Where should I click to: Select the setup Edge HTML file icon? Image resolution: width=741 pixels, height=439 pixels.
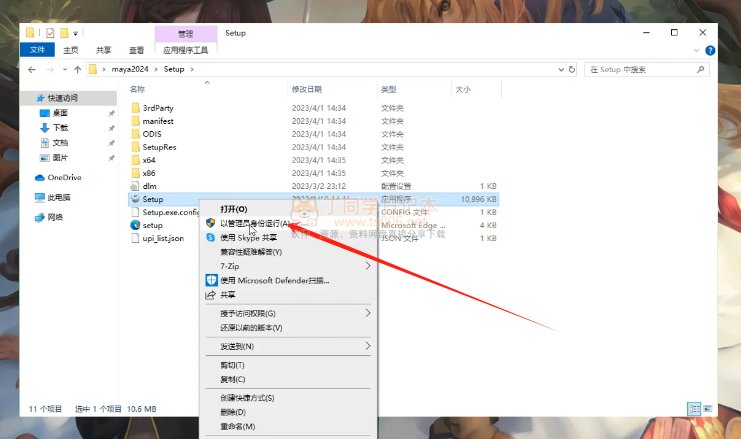135,225
